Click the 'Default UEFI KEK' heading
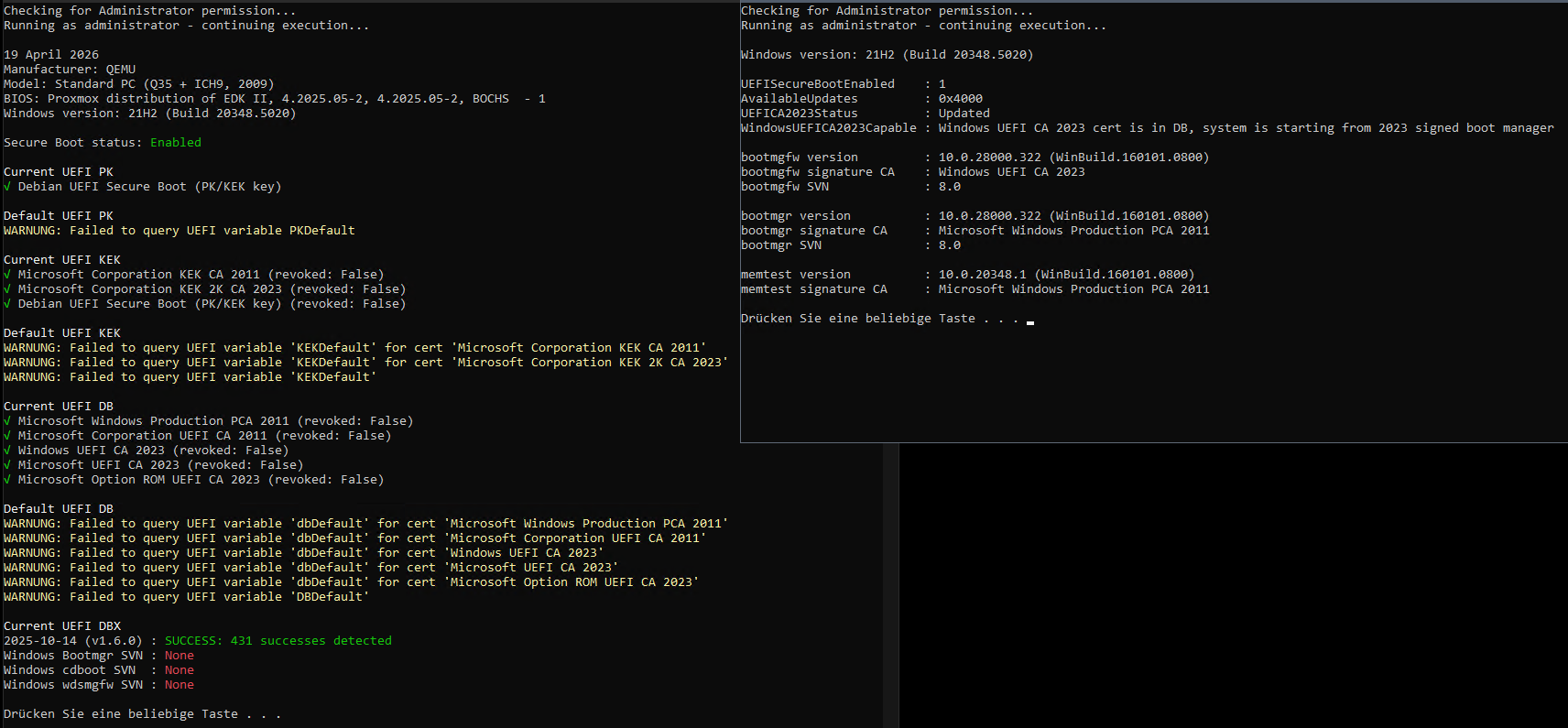Screen dimensions: 1568x728 point(62,333)
